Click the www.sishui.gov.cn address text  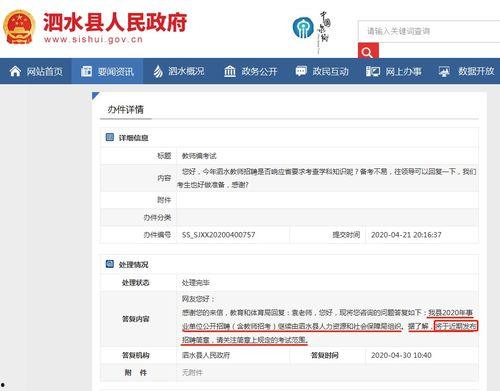[x=93, y=39]
